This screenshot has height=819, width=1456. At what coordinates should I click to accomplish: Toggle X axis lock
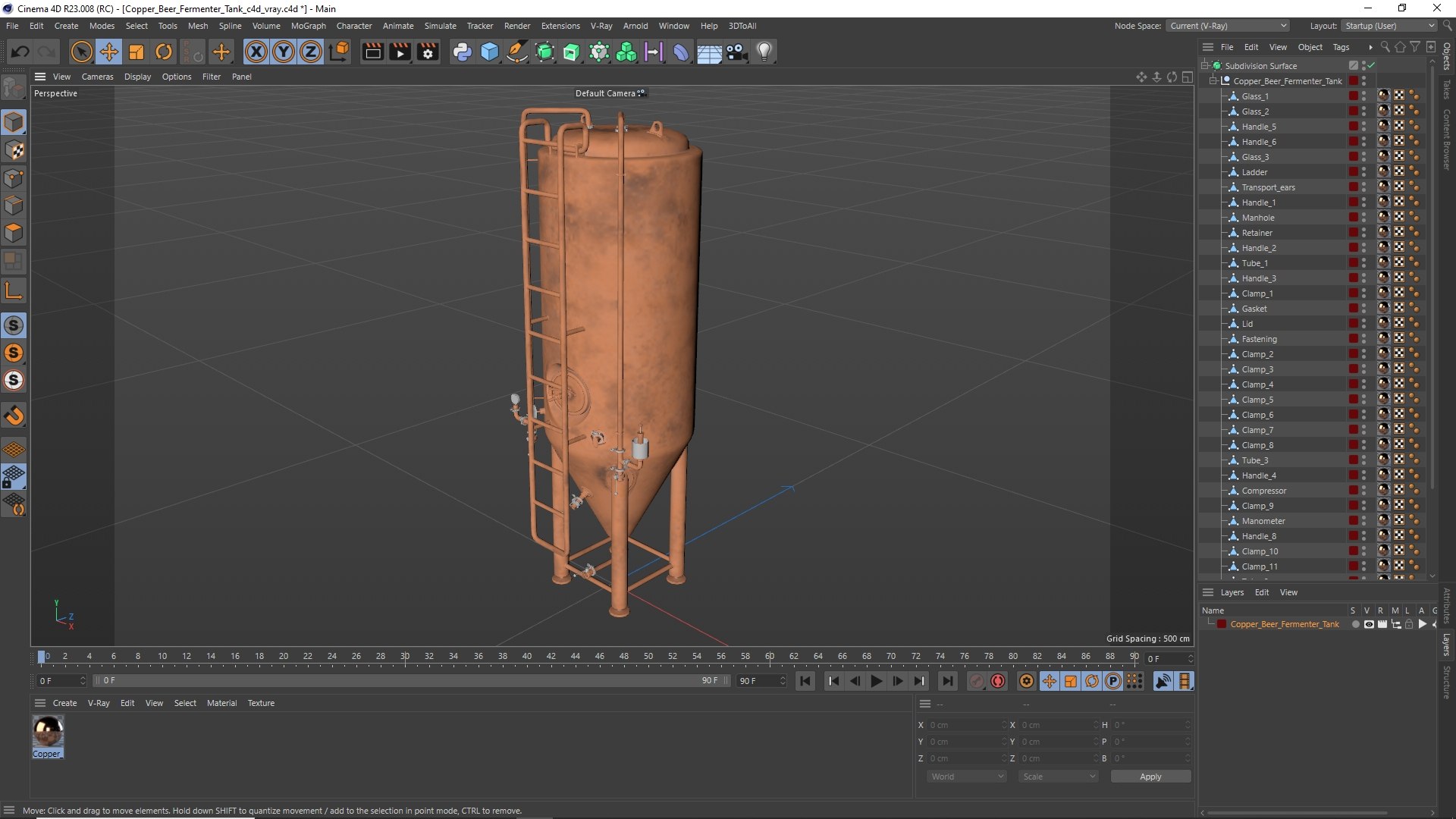[256, 52]
